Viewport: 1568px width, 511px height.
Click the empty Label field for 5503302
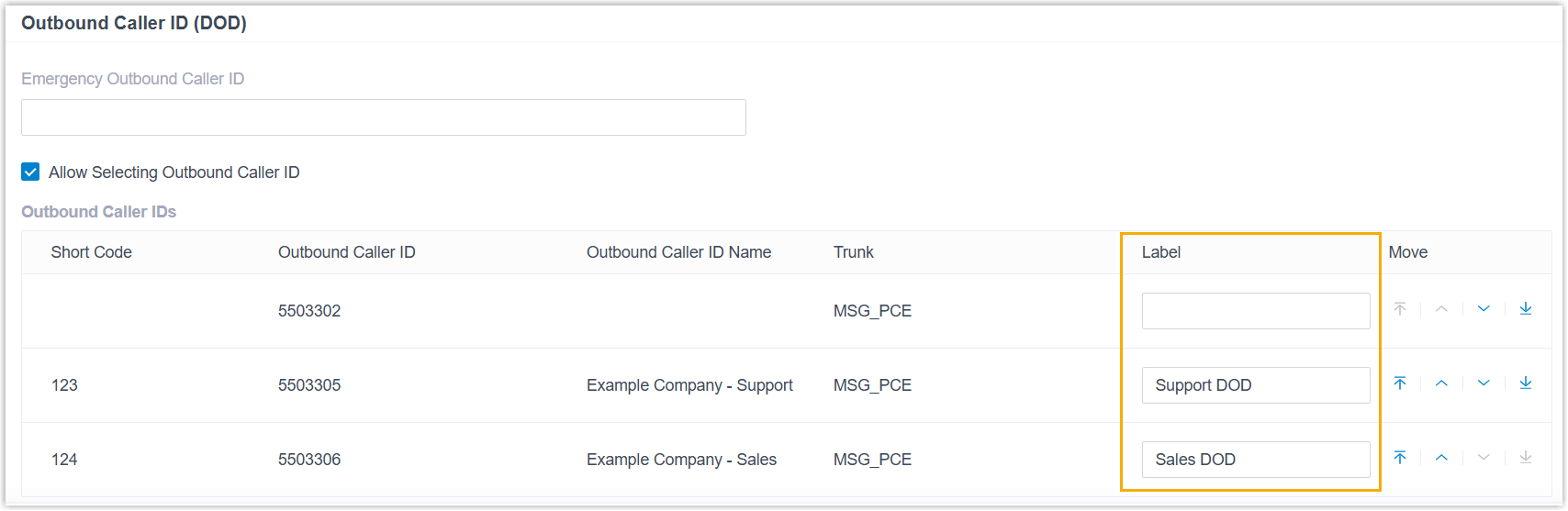[1255, 311]
